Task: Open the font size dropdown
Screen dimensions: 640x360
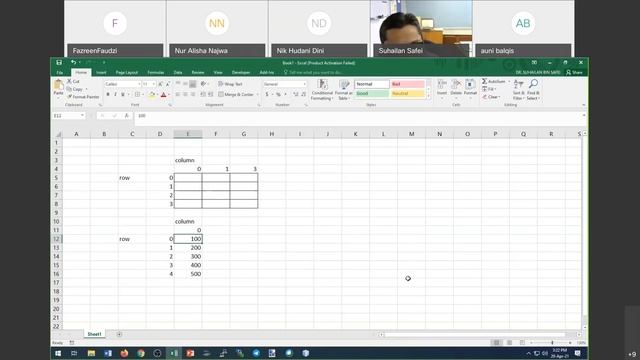Action: [153, 84]
